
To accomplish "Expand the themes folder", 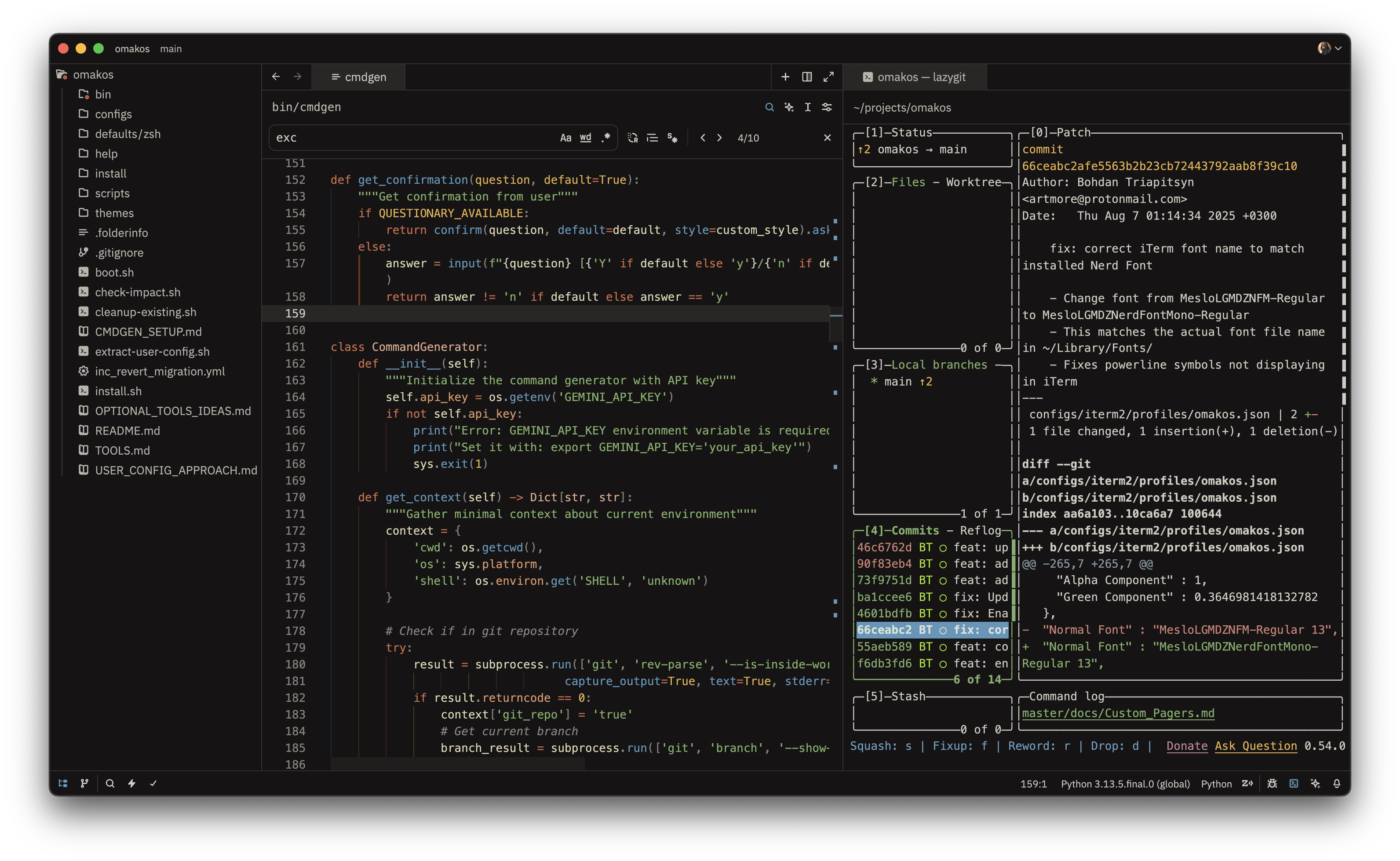I will coord(114,213).
